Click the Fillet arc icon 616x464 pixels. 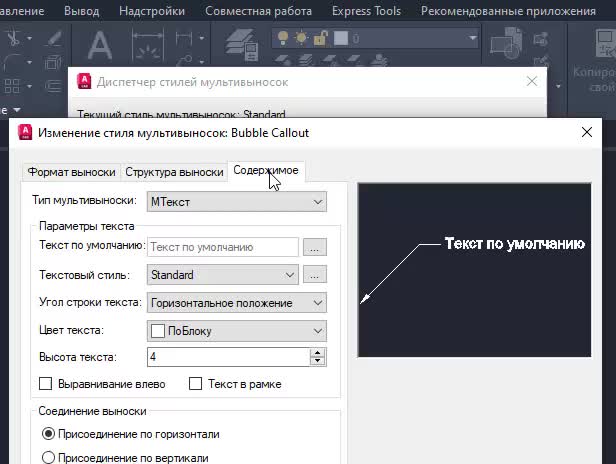tap(13, 62)
